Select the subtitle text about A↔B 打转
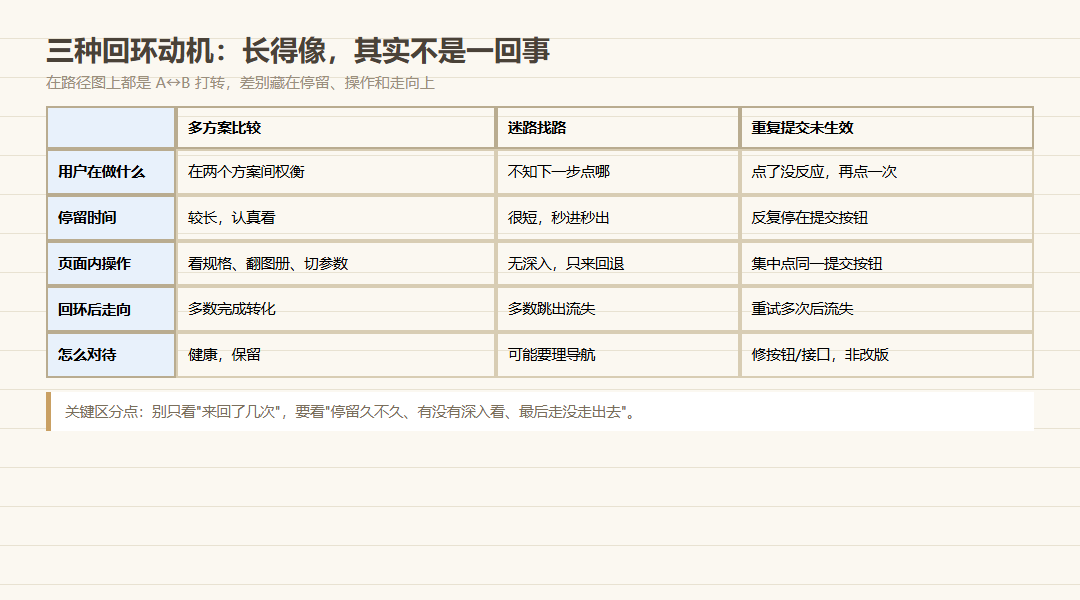 click(x=240, y=83)
